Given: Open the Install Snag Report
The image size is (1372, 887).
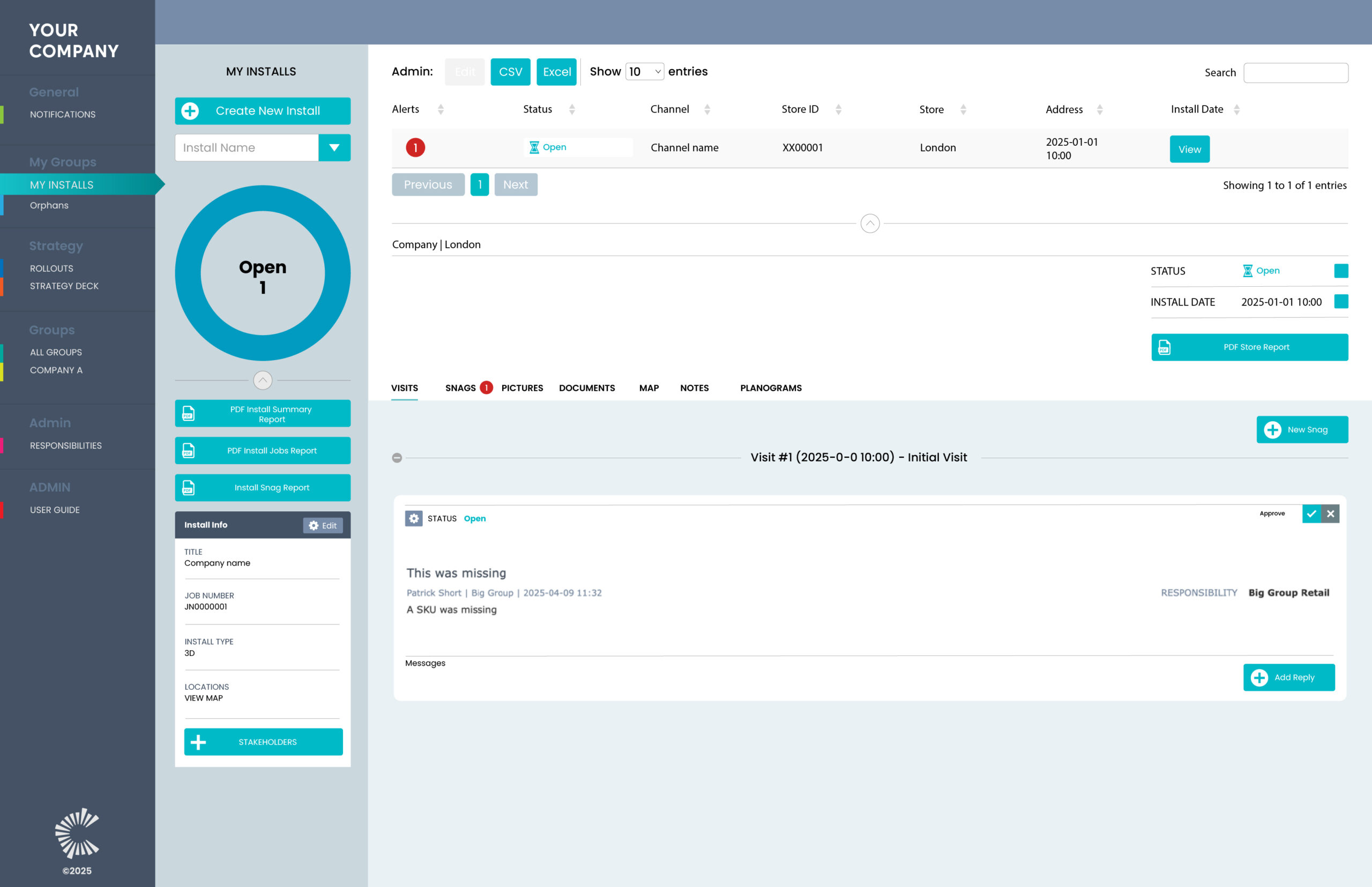Looking at the screenshot, I should pyautogui.click(x=263, y=488).
